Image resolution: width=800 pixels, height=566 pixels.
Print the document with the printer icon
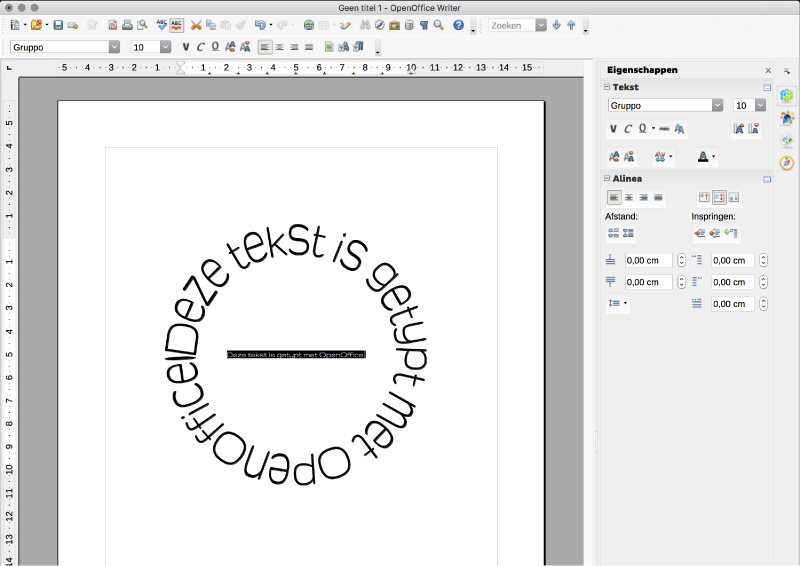point(127,25)
